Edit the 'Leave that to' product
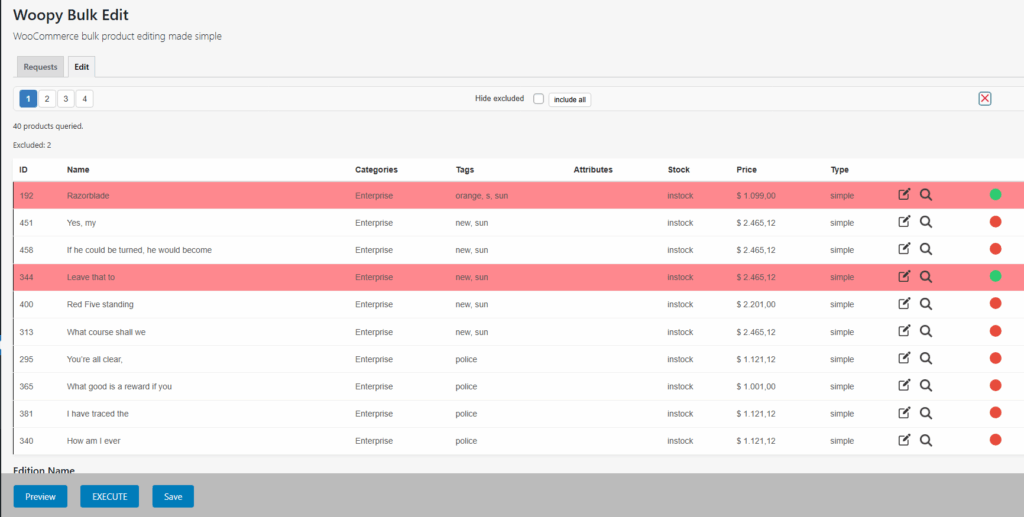 (904, 277)
